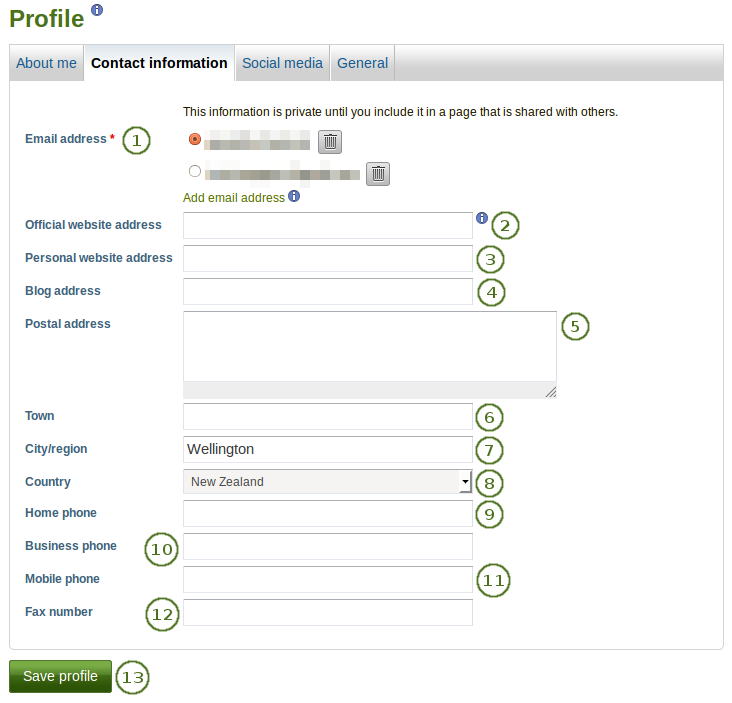Viewport: 732px width, 703px height.
Task: Click the Mobile phone input field
Action: coord(327,579)
